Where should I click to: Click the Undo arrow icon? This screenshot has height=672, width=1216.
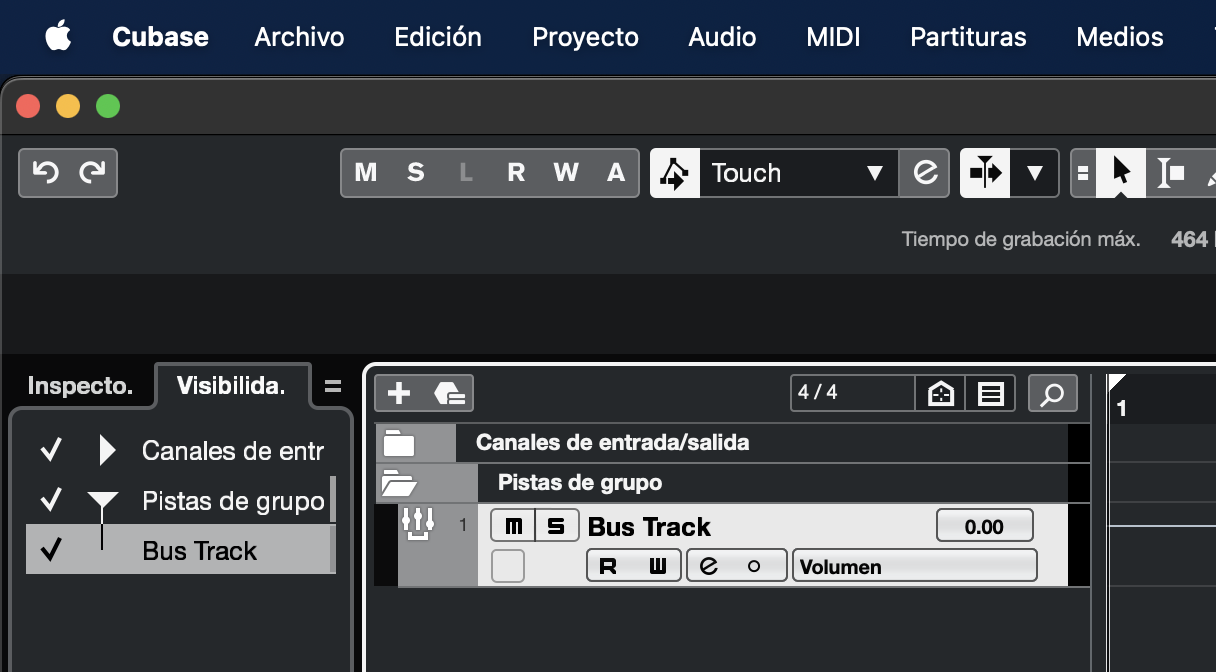(45, 173)
